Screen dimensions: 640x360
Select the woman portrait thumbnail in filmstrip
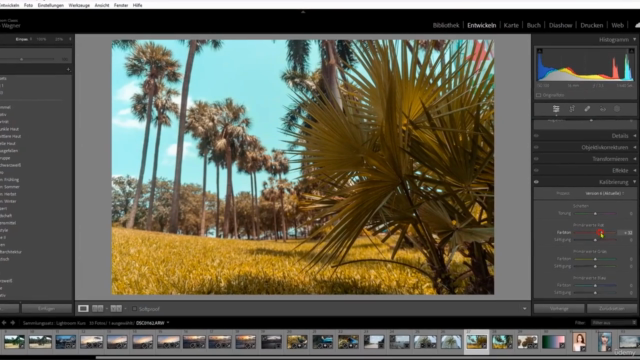pyautogui.click(x=579, y=342)
